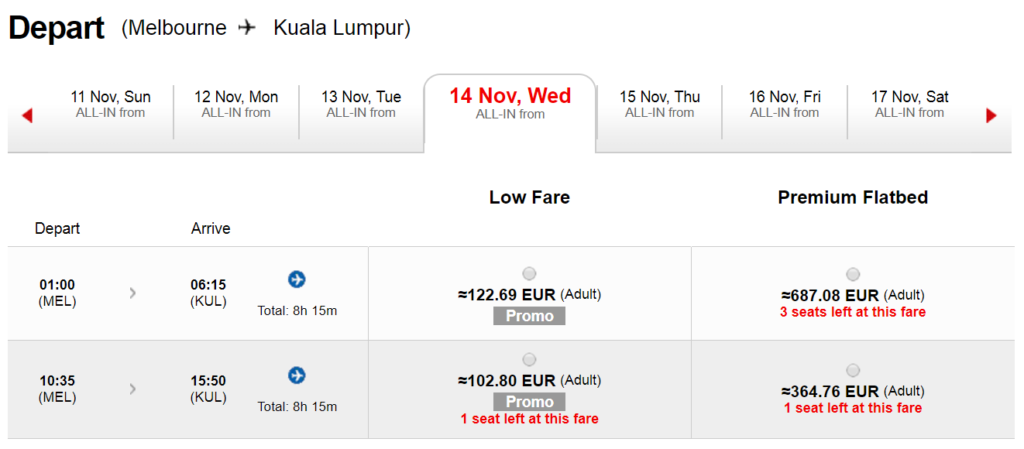The image size is (1024, 449).
Task: Click the plane icon in route header
Action: [248, 27]
